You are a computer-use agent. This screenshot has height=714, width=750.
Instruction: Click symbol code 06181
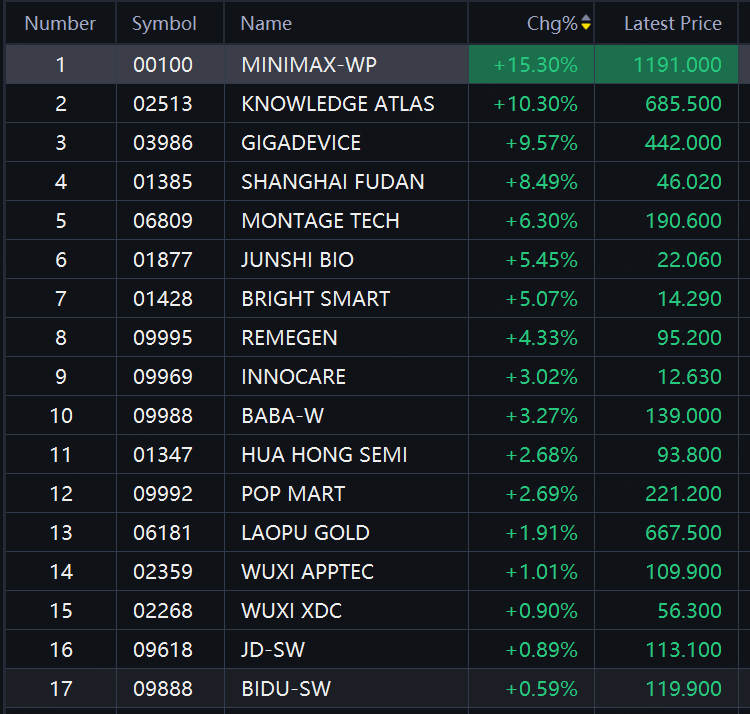pyautogui.click(x=163, y=533)
